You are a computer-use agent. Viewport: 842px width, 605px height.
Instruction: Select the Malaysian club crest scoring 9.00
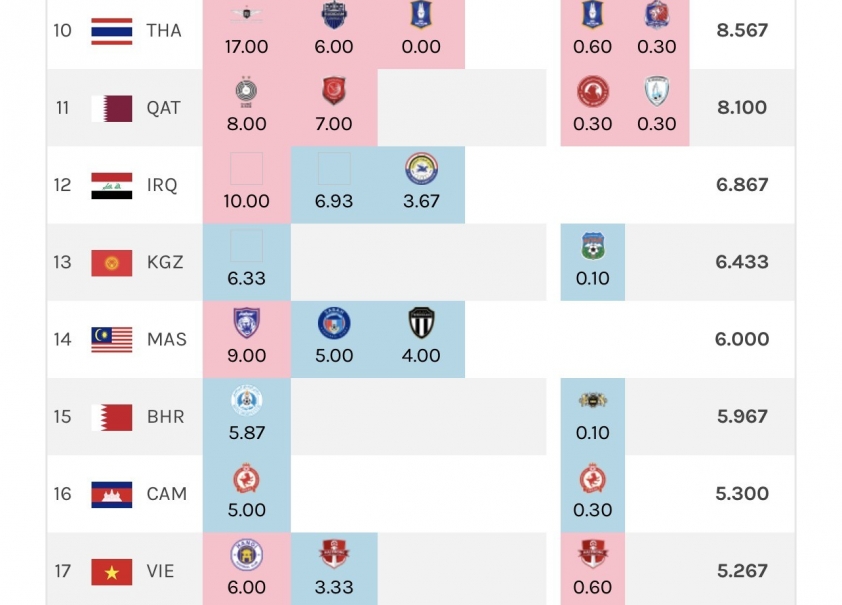pos(246,323)
